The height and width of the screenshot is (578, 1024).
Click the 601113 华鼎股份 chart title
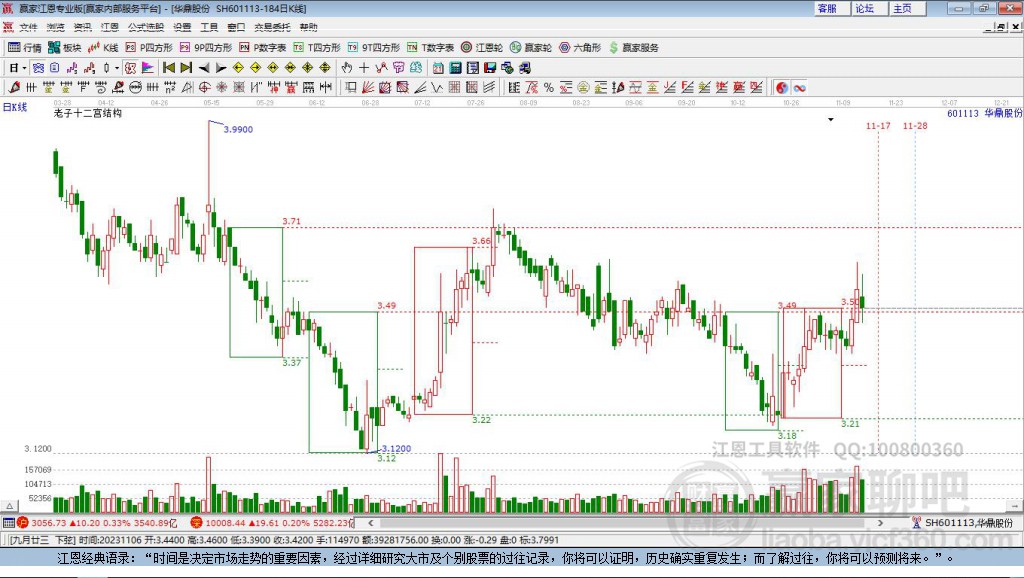(x=984, y=113)
